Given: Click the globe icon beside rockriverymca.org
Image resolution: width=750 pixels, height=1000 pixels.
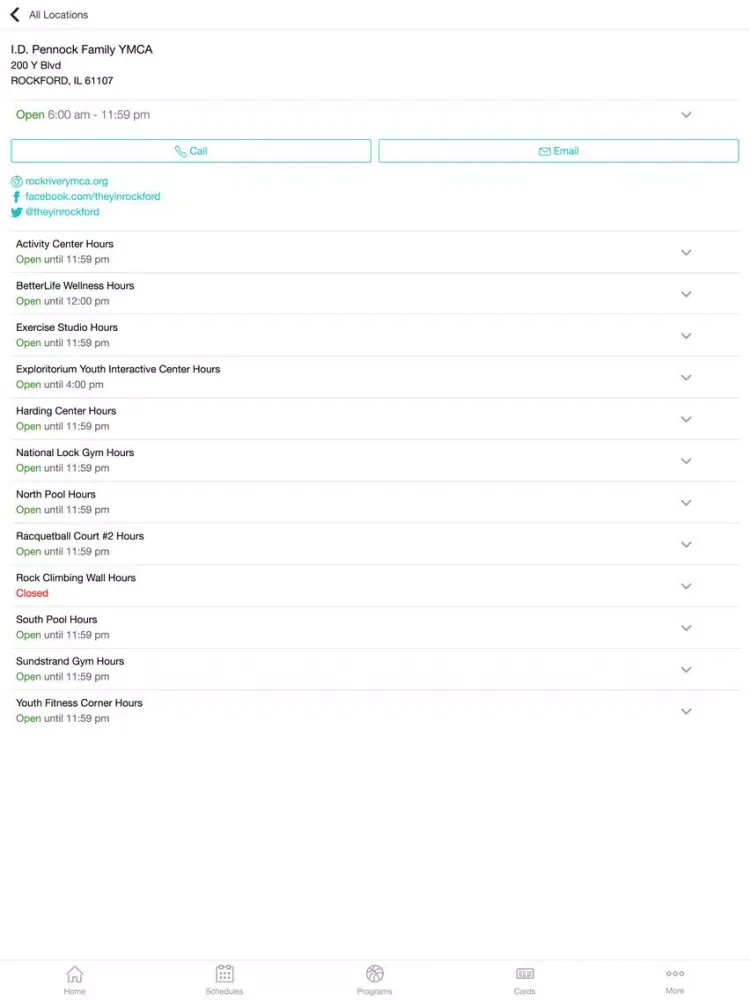Looking at the screenshot, I should 17,181.
